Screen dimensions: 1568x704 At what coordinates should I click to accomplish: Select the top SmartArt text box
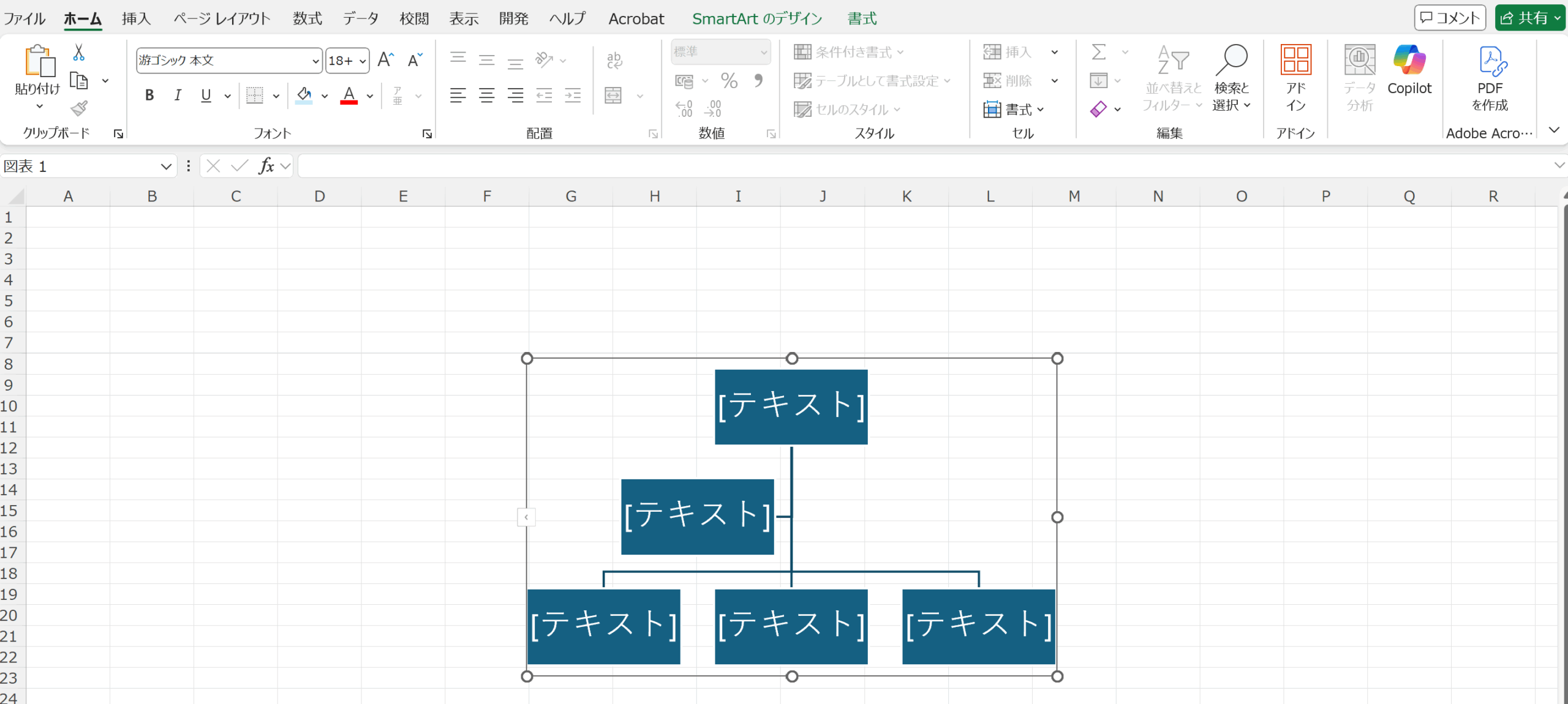791,406
